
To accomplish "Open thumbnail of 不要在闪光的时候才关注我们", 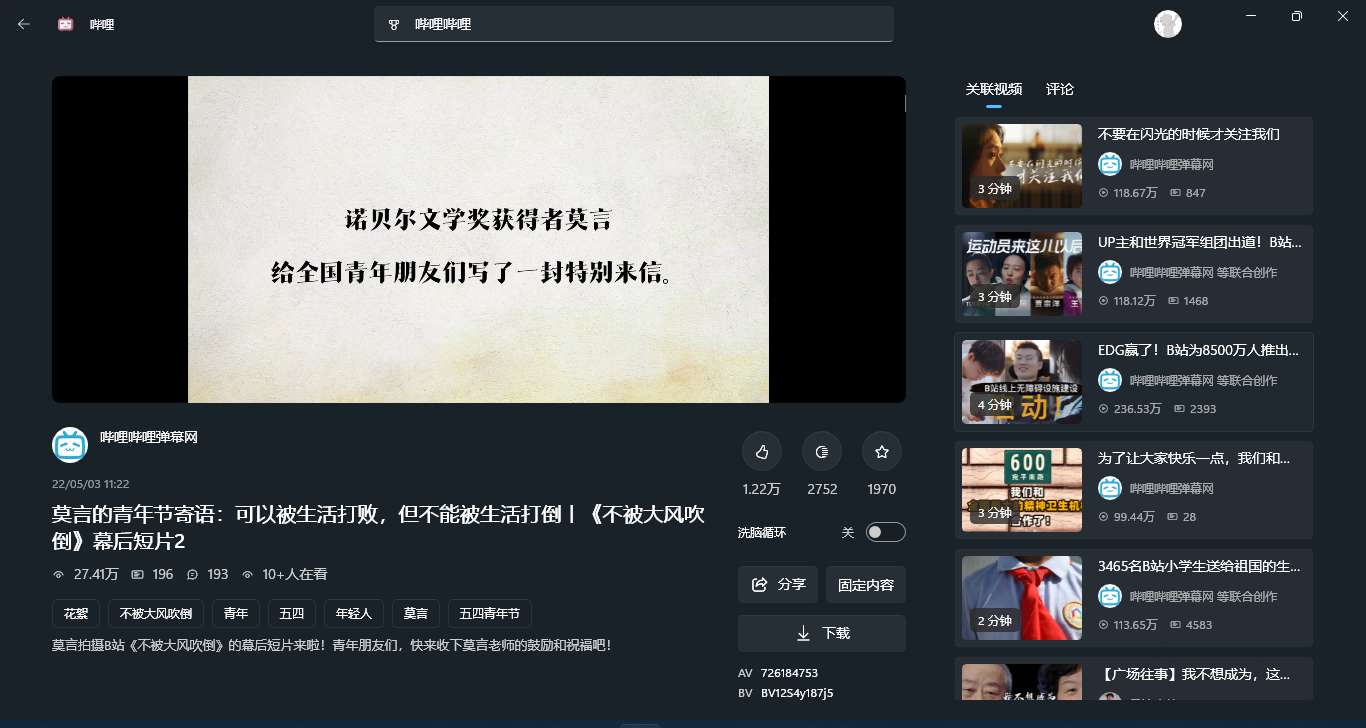I will [1022, 166].
